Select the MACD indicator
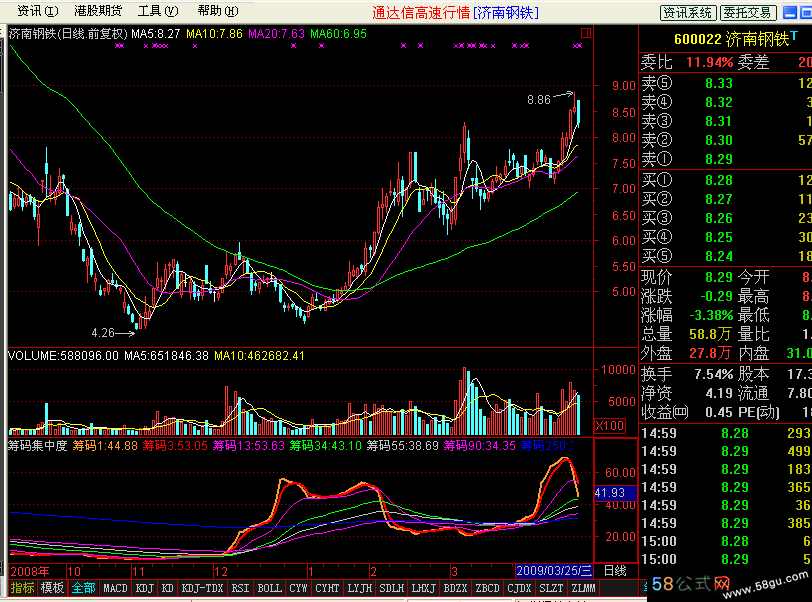This screenshot has height=602, width=812. click(x=115, y=587)
